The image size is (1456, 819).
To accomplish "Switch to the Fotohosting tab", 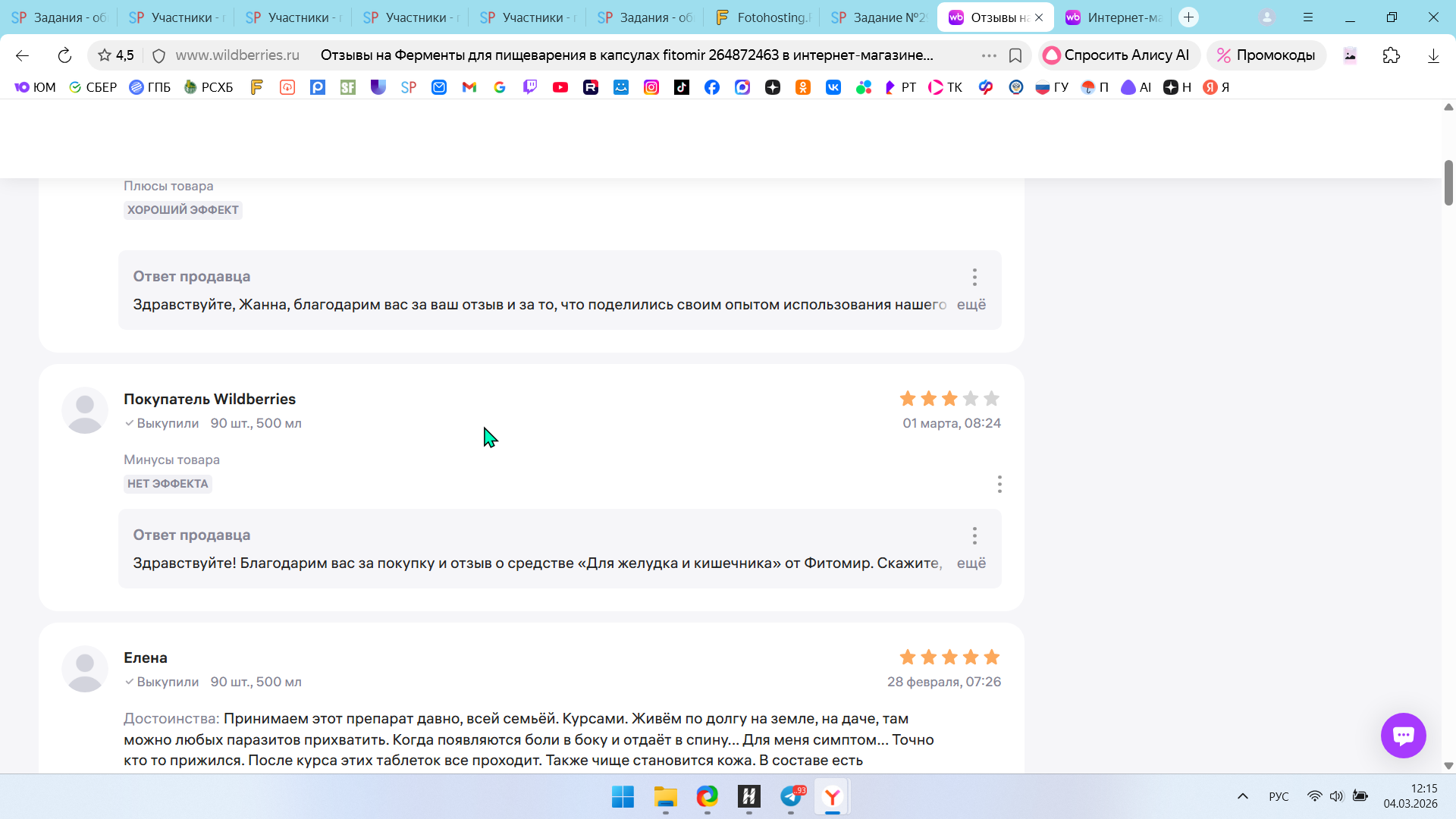I will pos(764,17).
